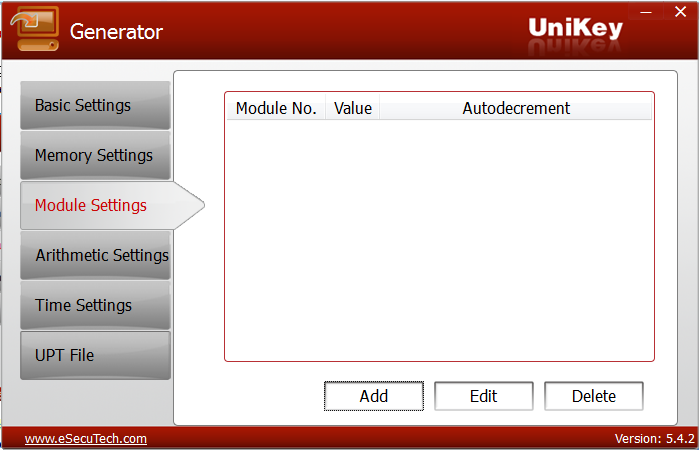The height and width of the screenshot is (450, 699).
Task: Sort by Module No. column header
Action: point(276,108)
